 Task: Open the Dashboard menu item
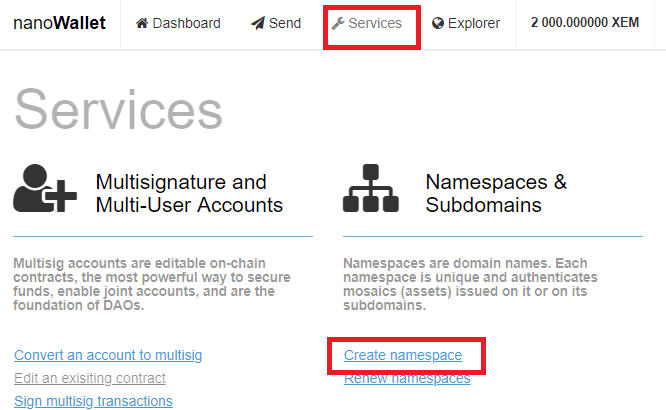178,23
